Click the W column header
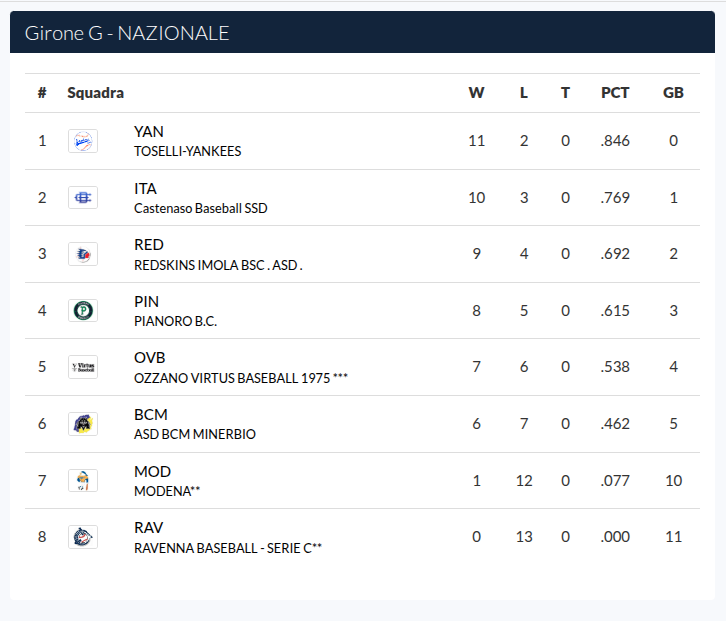The image size is (726, 621). [476, 93]
